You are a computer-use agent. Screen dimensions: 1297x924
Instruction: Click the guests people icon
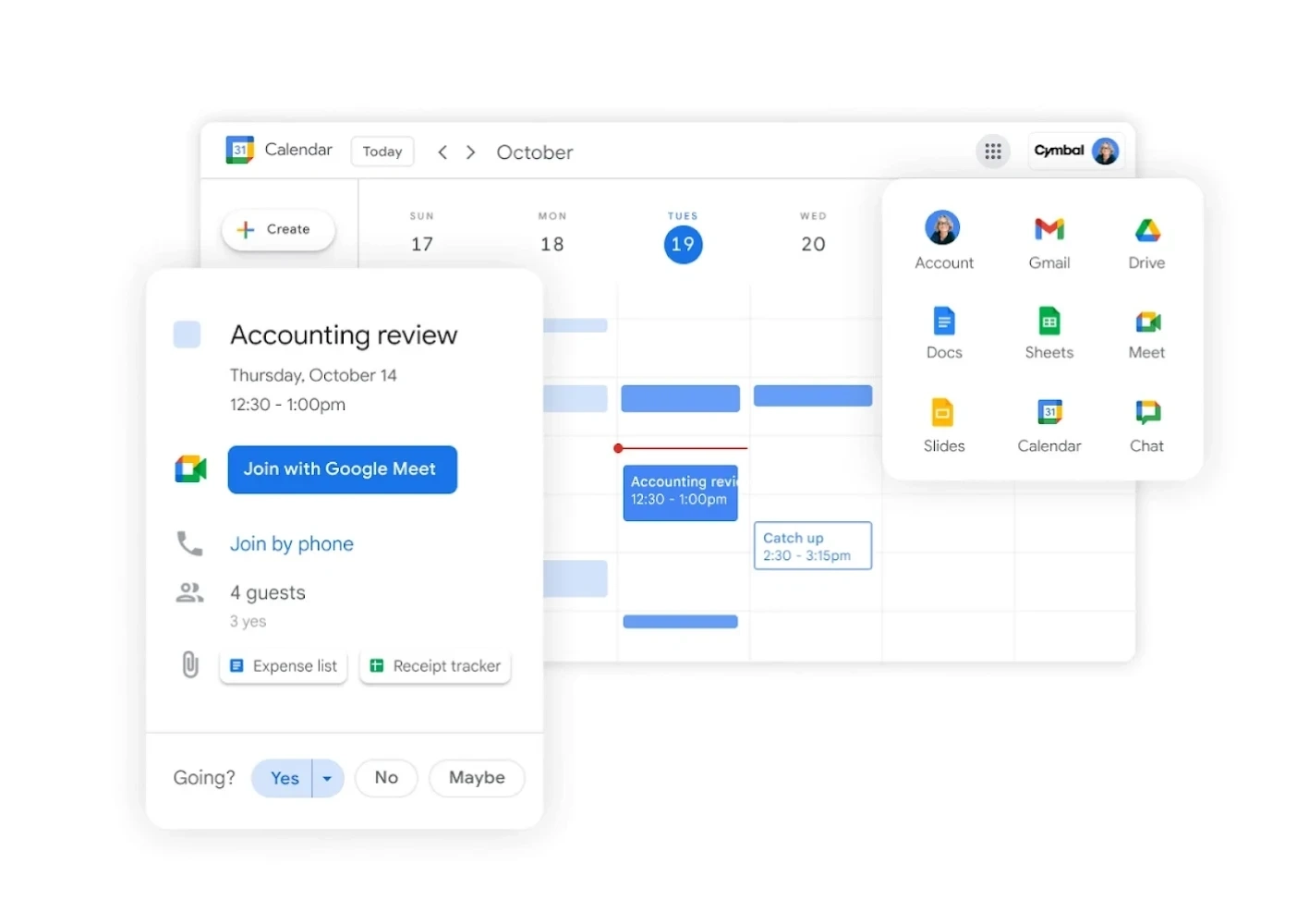tap(189, 592)
